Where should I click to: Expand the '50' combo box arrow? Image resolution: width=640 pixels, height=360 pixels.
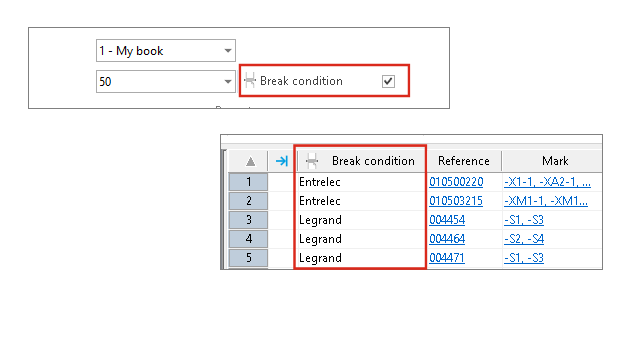tap(228, 82)
